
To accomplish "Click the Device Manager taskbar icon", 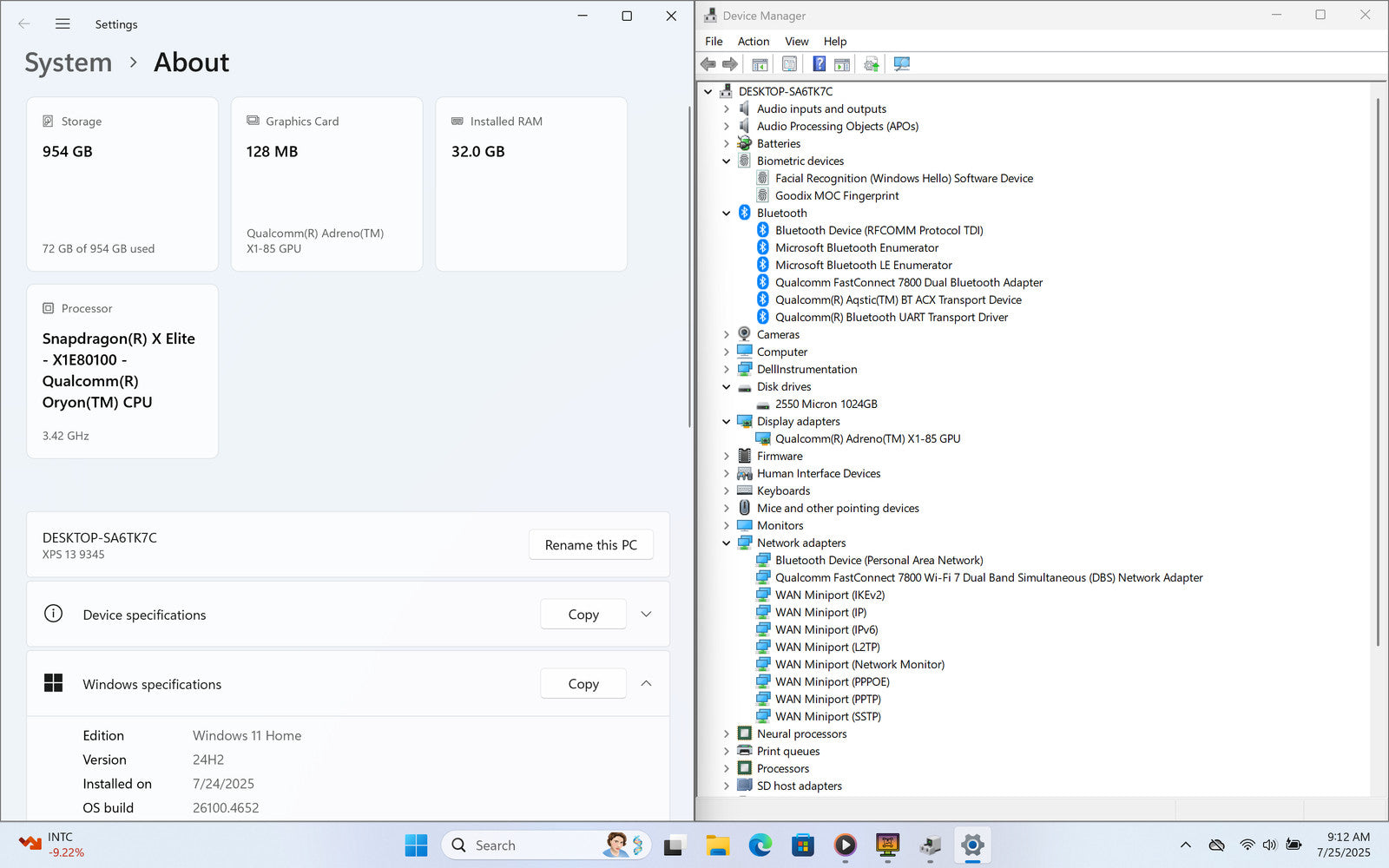I will click(x=931, y=845).
